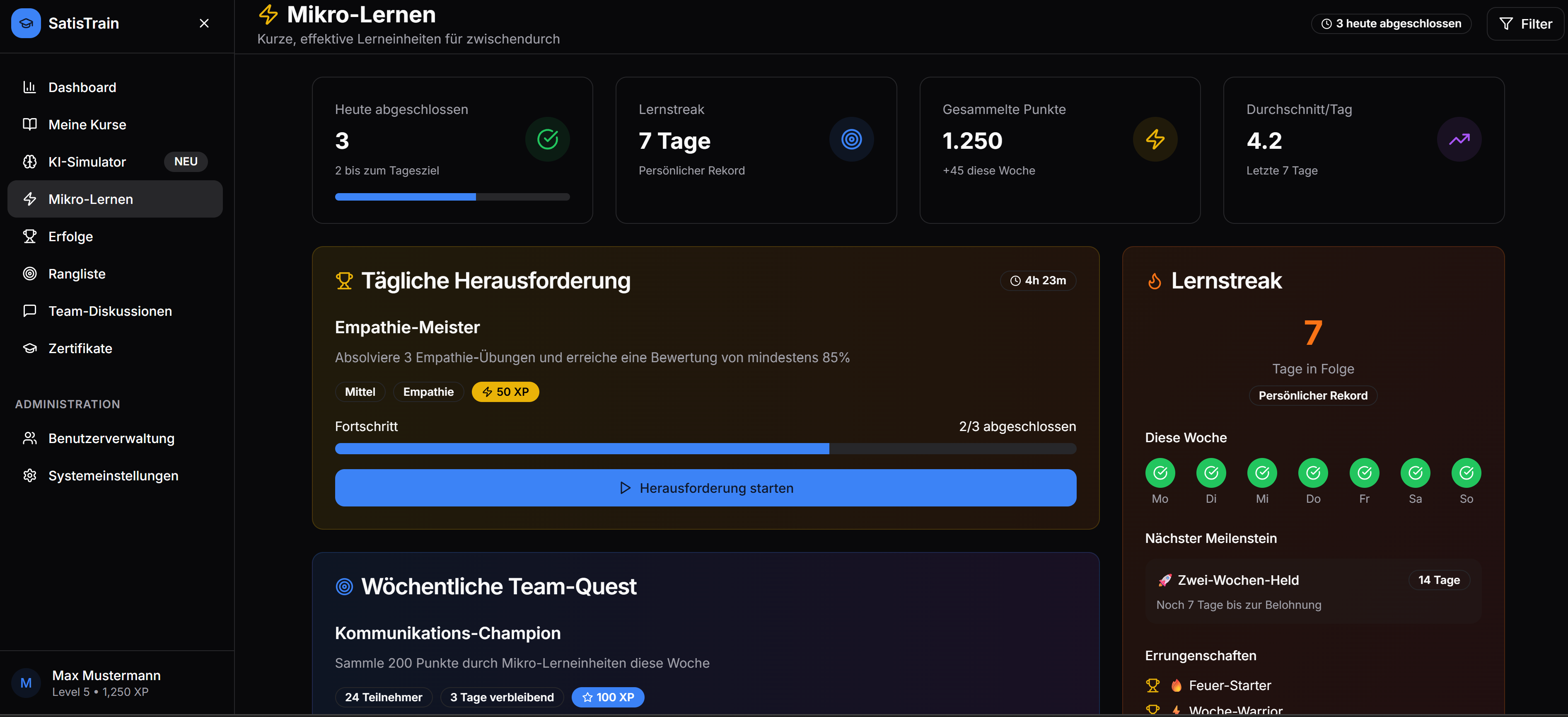The image size is (1568, 717).
Task: Open the Filter button
Action: pos(1525,24)
